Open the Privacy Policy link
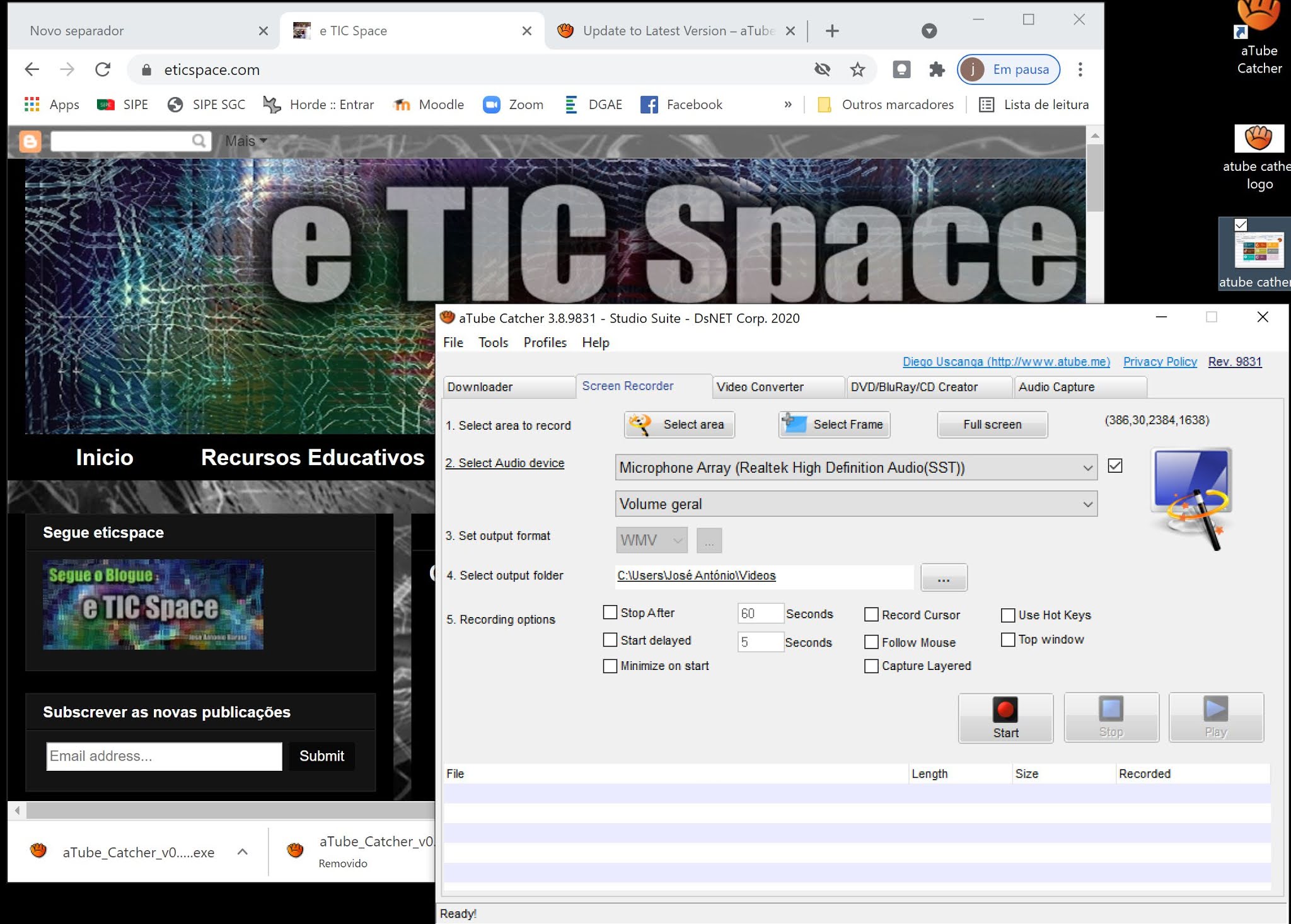1291x924 pixels. tap(1159, 362)
